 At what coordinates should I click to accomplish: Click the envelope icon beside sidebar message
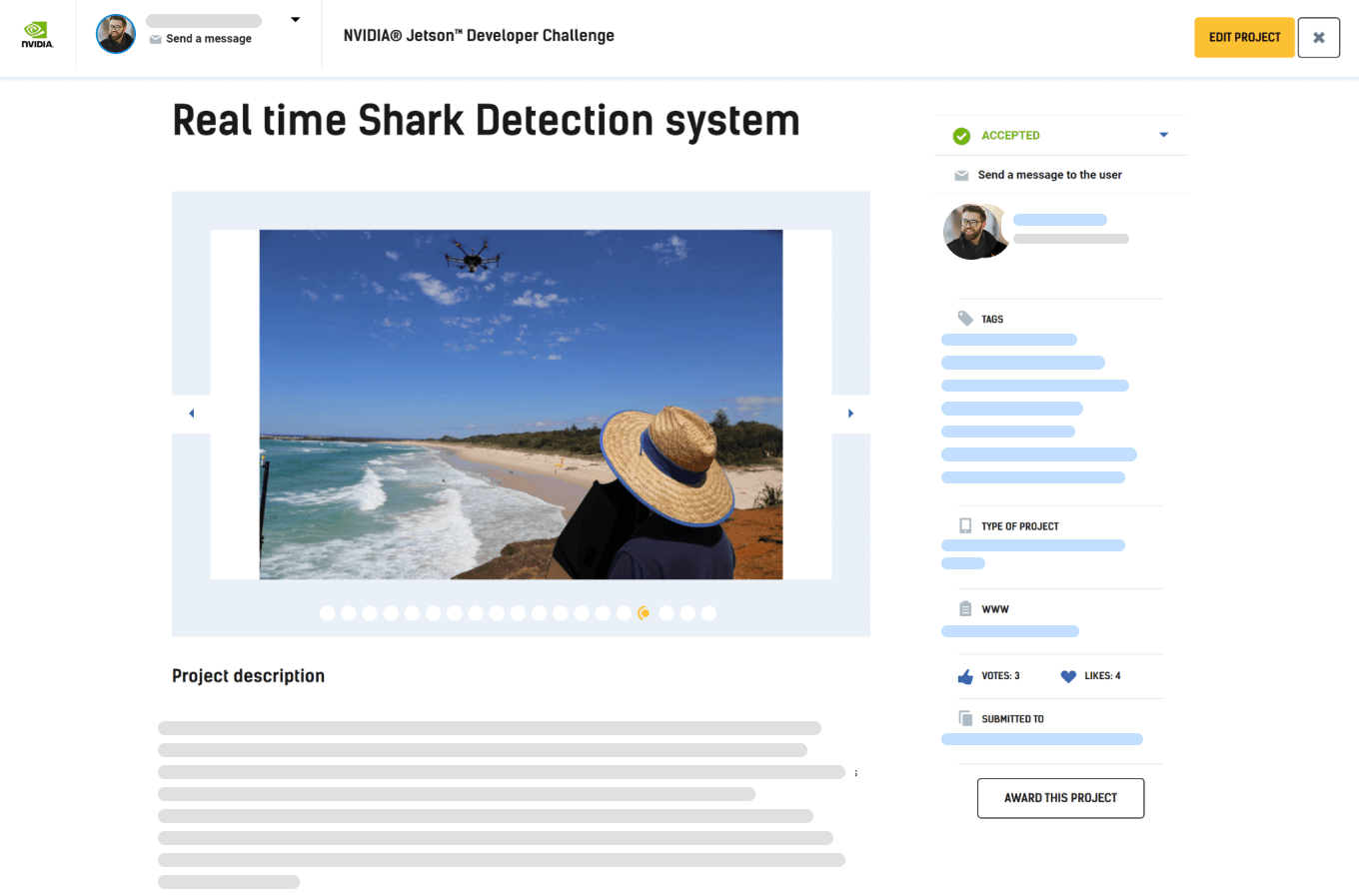(961, 176)
